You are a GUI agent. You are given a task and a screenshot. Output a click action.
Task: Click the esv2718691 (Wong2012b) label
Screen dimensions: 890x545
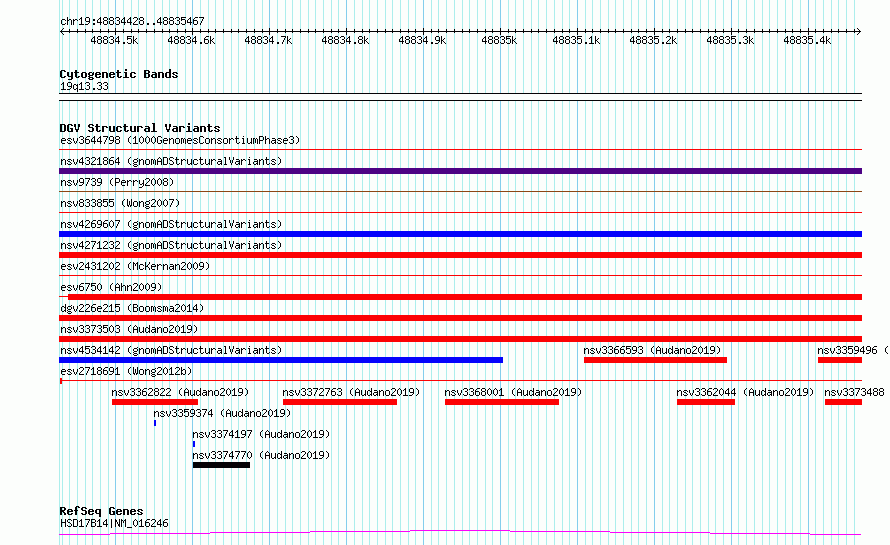coord(126,371)
